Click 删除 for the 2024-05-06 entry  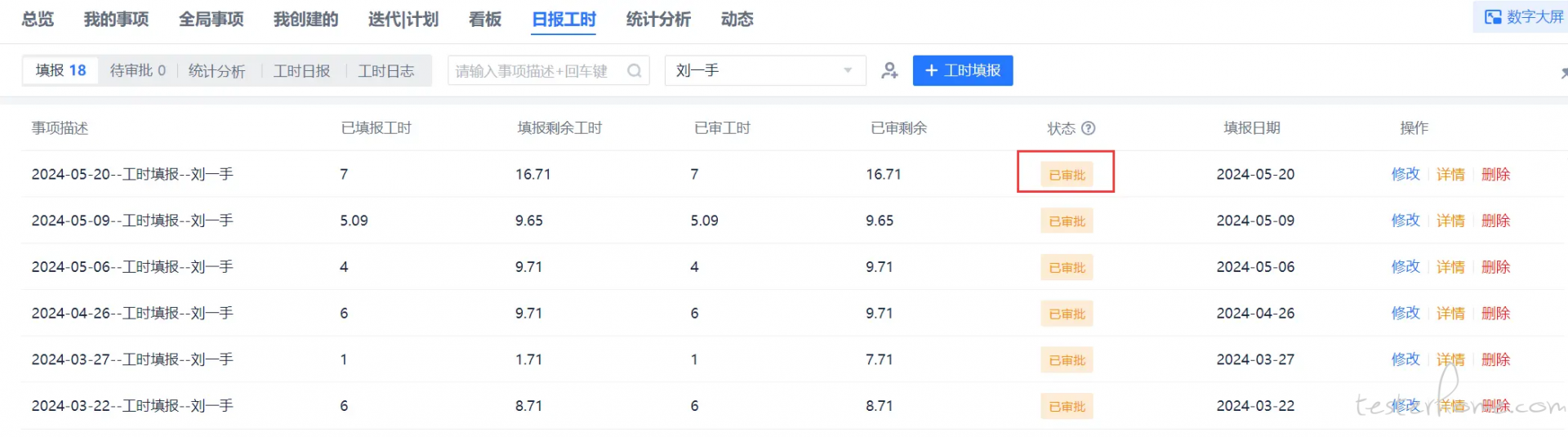[1495, 267]
